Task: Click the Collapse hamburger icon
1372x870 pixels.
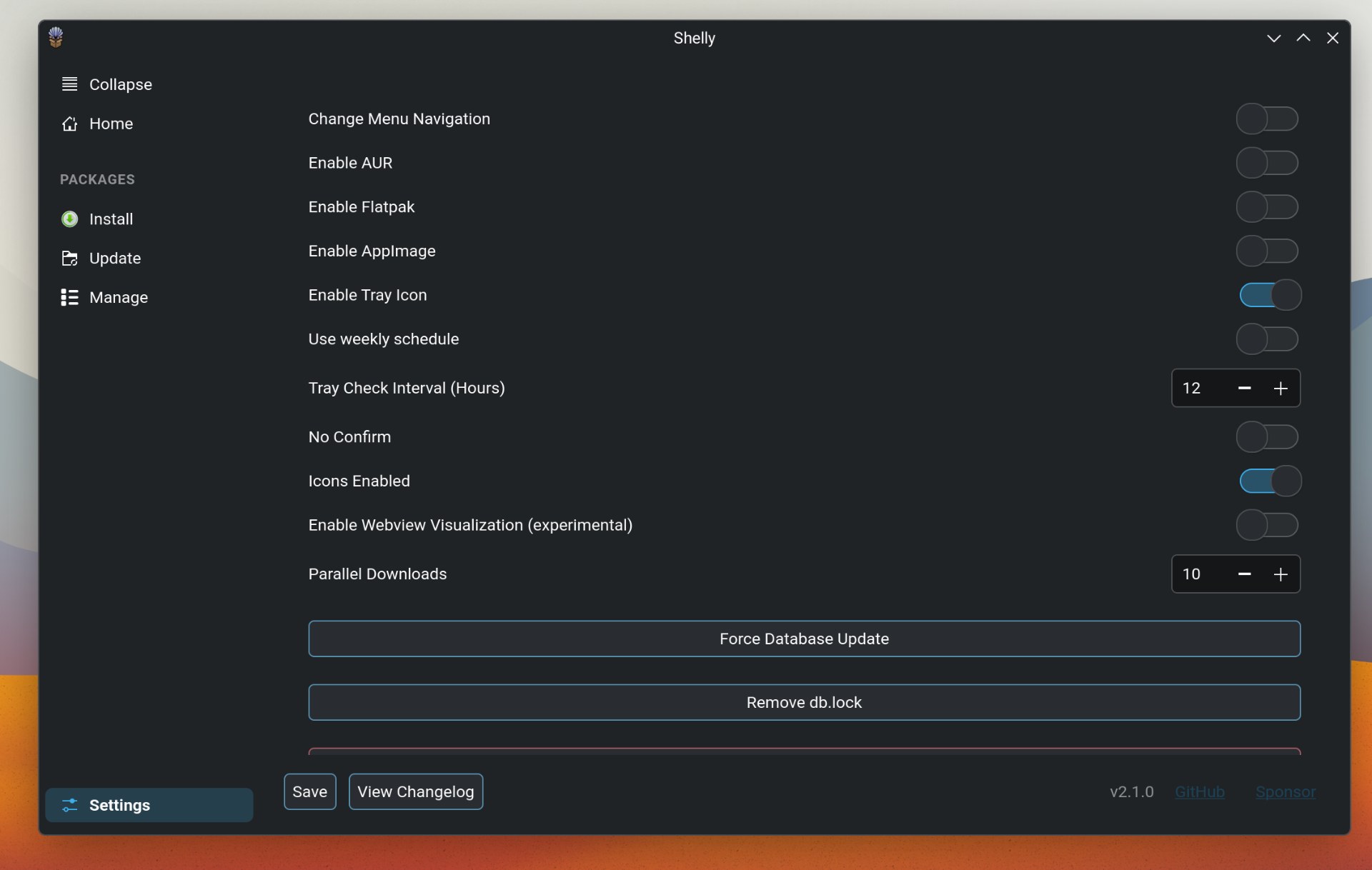Action: [69, 84]
